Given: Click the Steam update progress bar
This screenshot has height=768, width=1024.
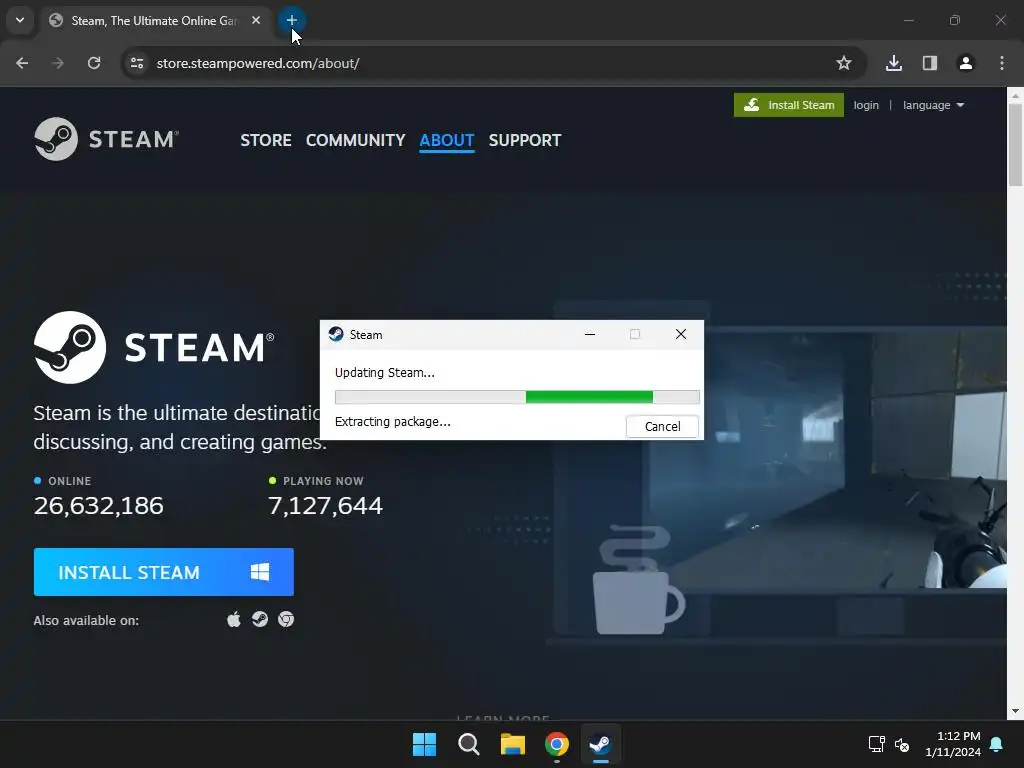Looking at the screenshot, I should [517, 397].
